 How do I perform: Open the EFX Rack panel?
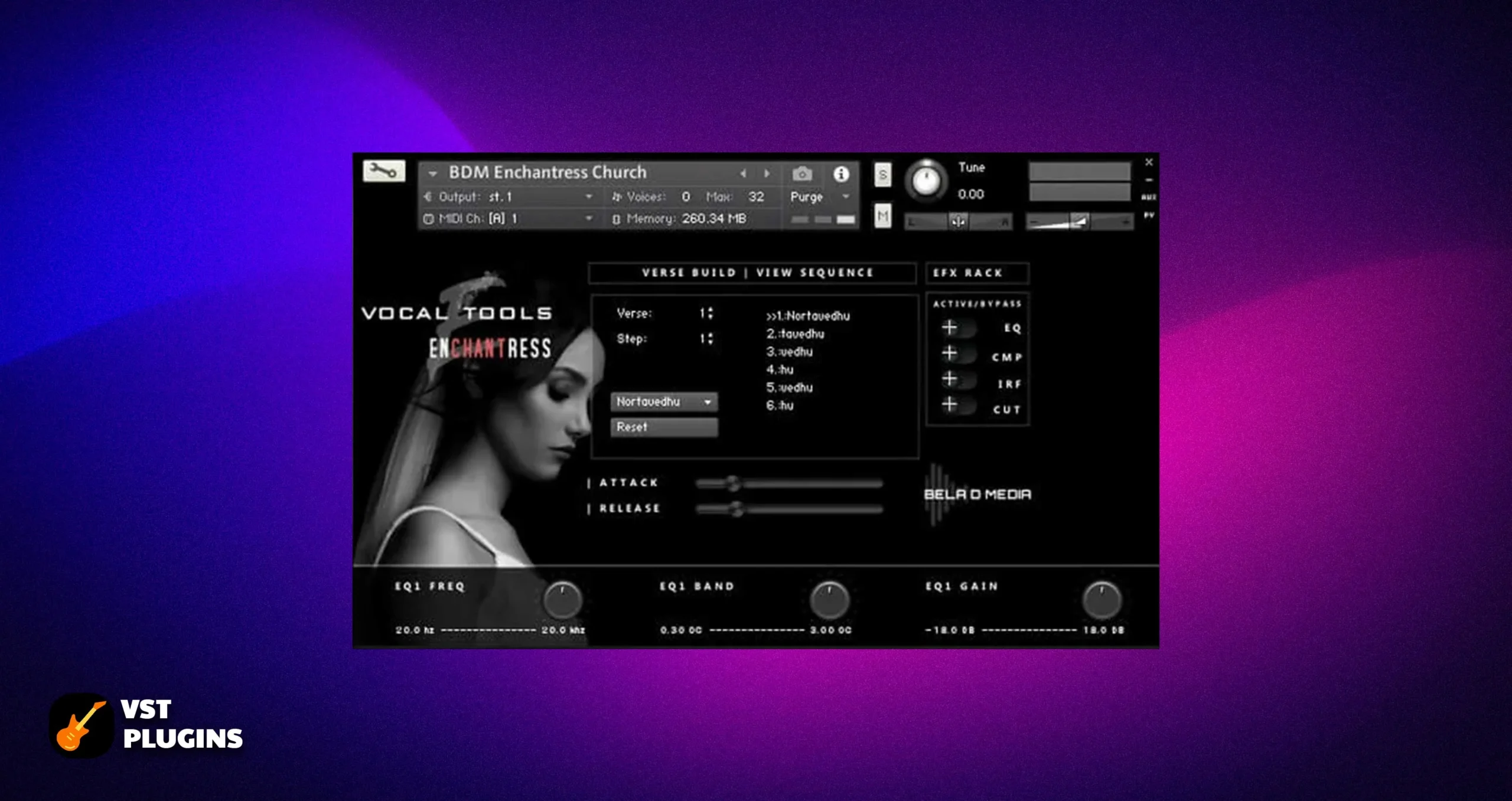point(977,273)
